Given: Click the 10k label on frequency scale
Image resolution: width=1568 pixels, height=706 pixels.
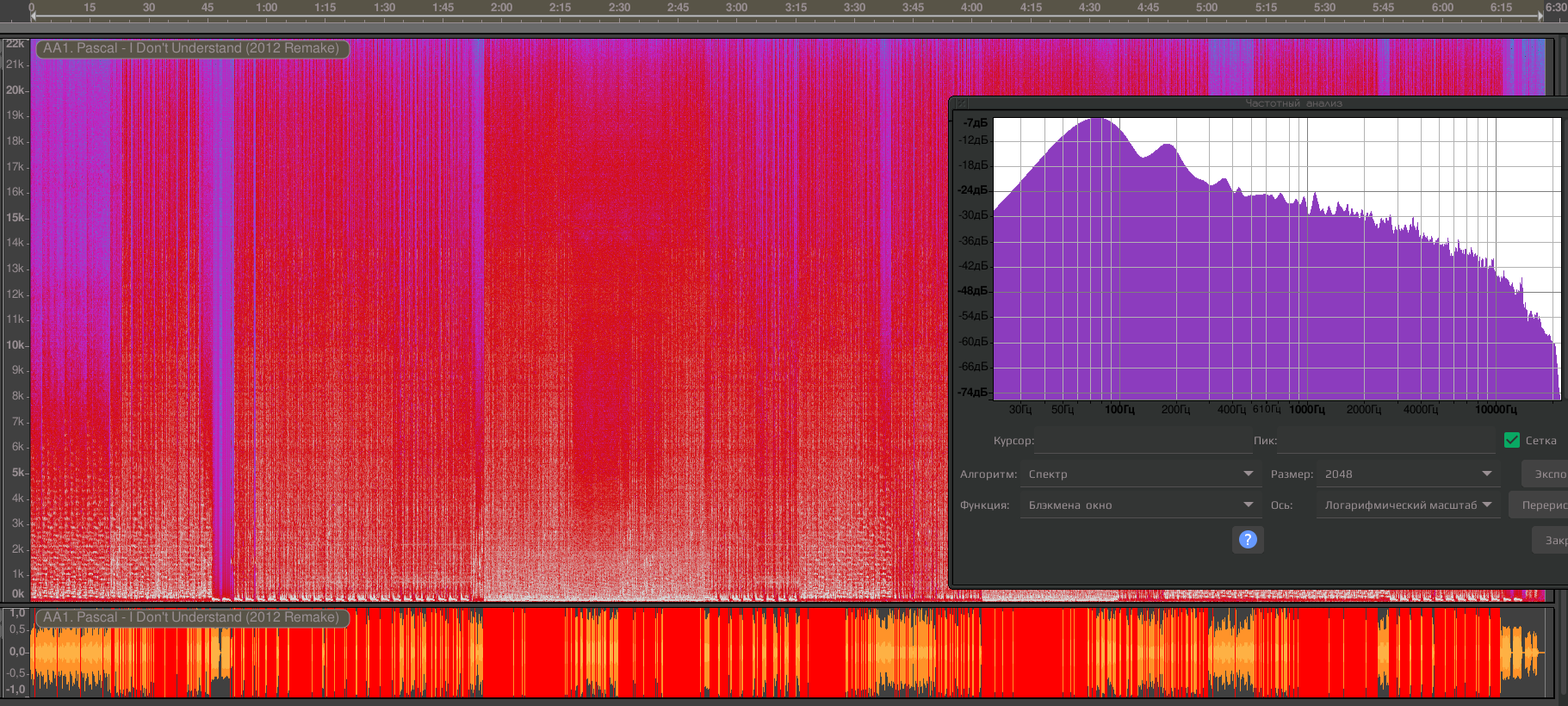Looking at the screenshot, I should coord(15,344).
